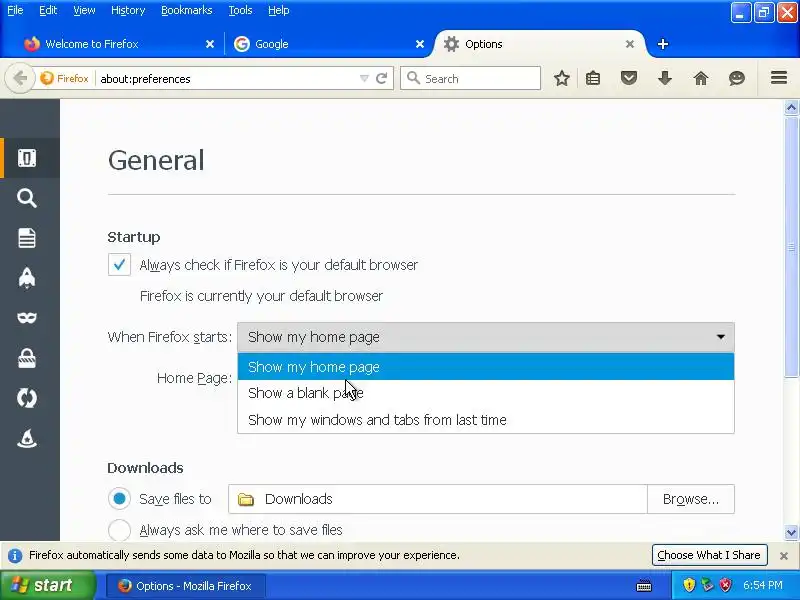Open the Search preferences magnifier icon
The height and width of the screenshot is (600, 800).
27,198
